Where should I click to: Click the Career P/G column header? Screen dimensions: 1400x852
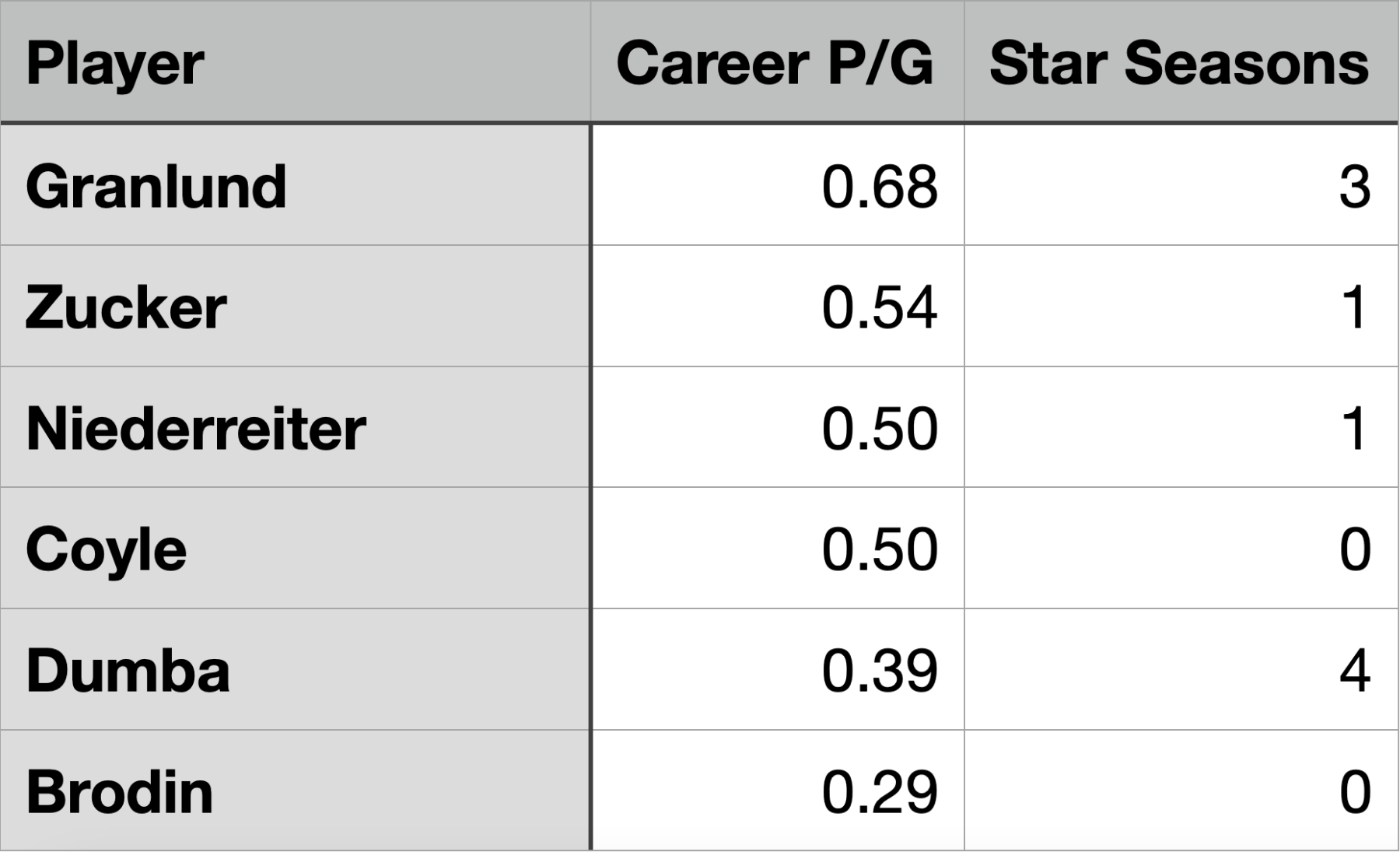775,64
